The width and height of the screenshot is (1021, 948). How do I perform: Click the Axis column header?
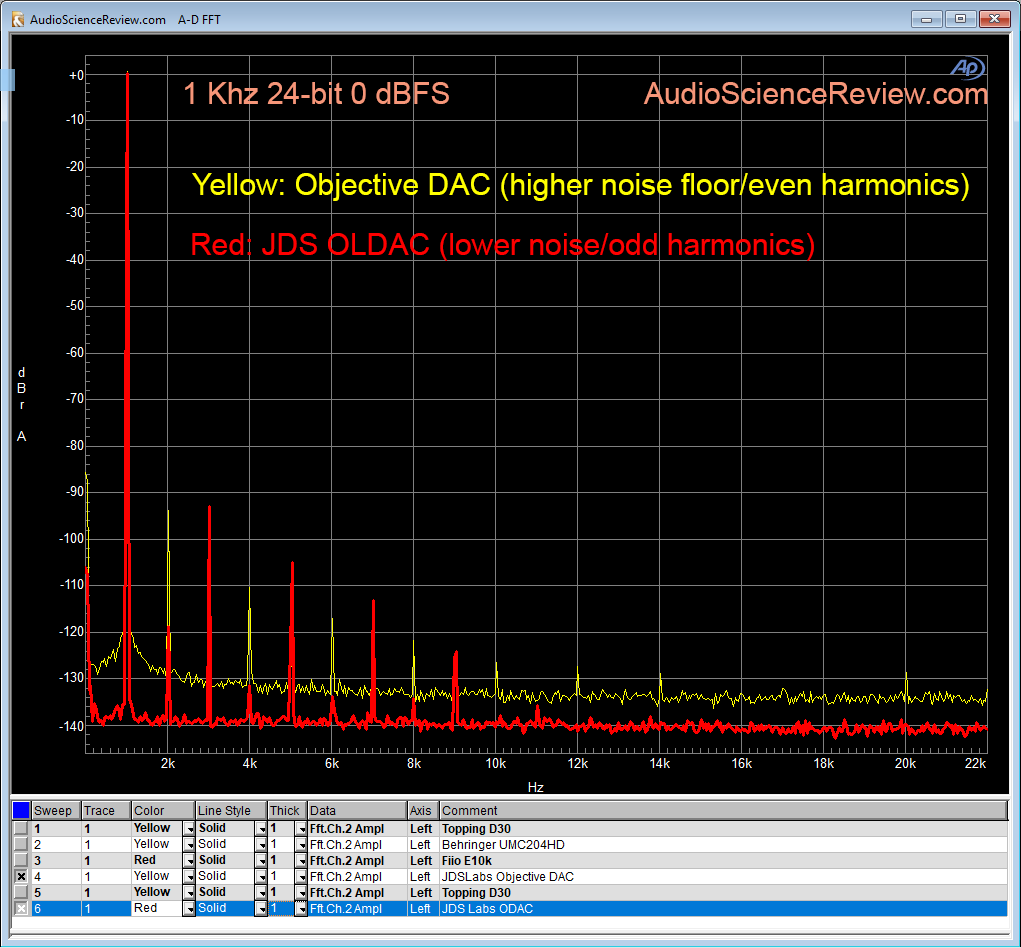coord(423,811)
